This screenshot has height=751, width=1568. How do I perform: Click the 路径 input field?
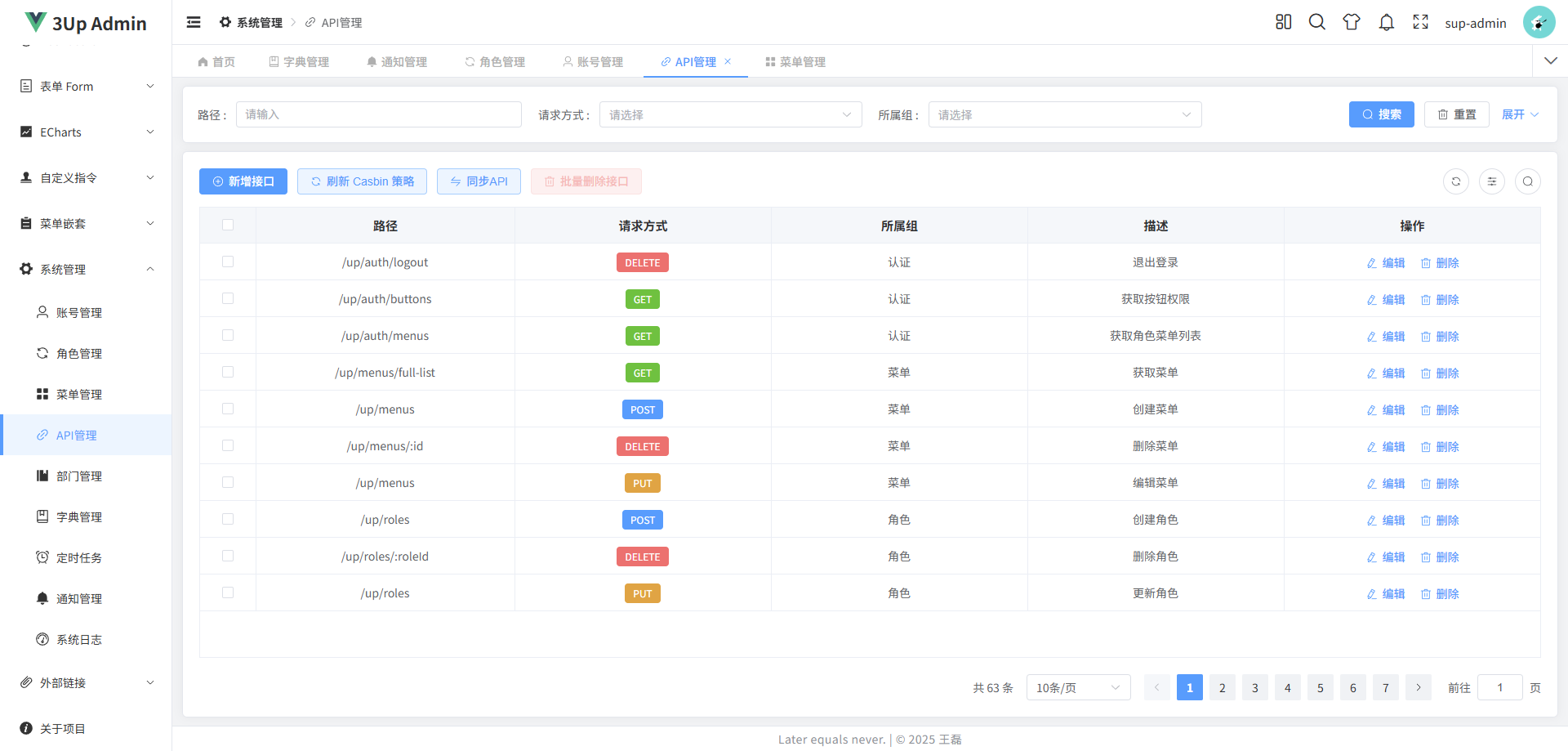coord(378,114)
